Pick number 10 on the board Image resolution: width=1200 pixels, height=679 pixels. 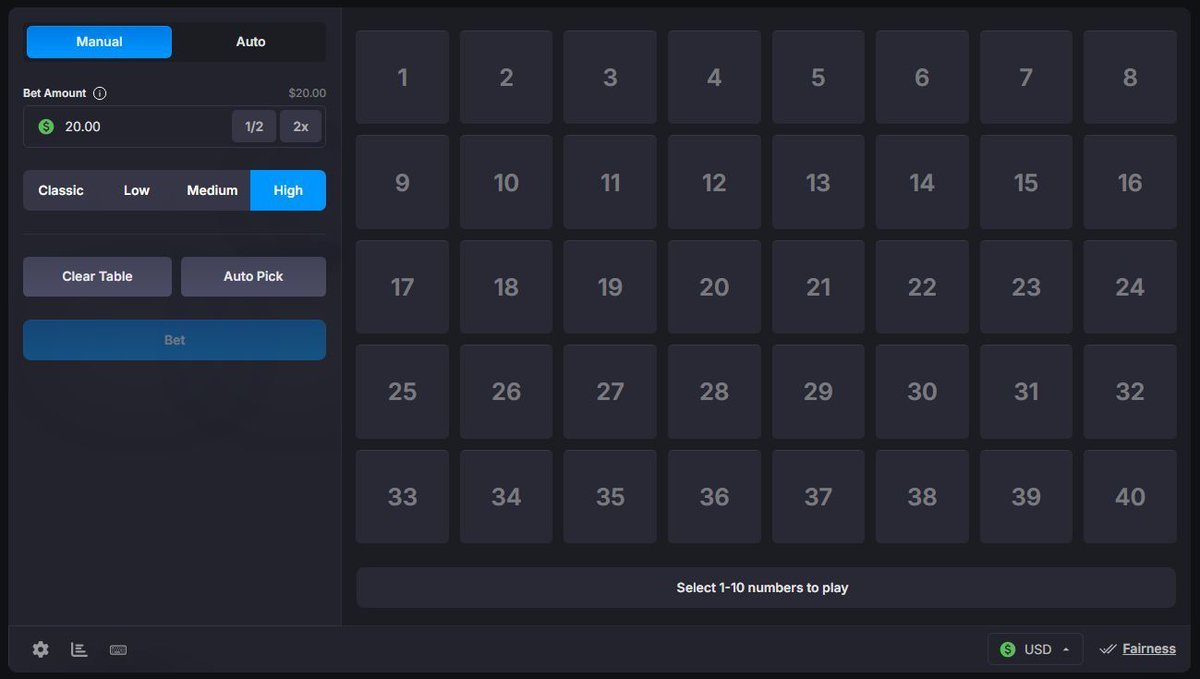[x=506, y=182]
